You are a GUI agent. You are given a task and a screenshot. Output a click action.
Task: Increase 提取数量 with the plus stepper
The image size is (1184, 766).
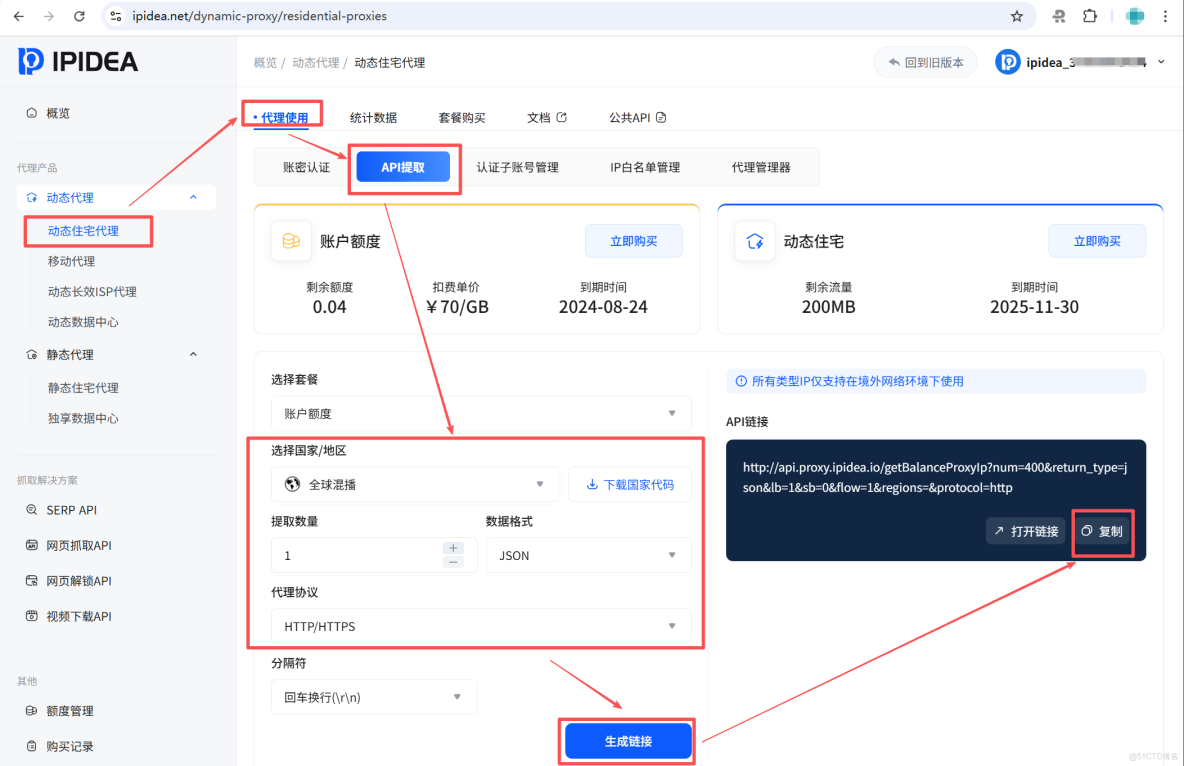(452, 548)
